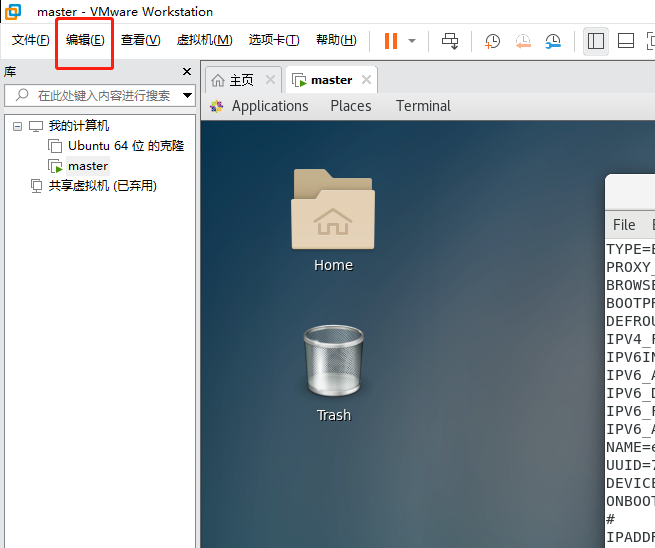655x548 pixels.
Task: Click the orange pause VM button
Action: point(391,41)
